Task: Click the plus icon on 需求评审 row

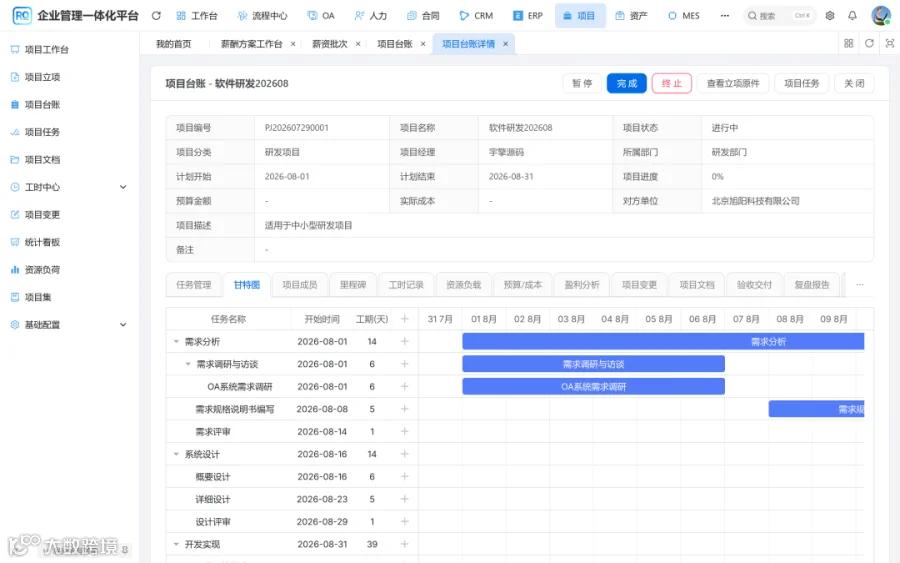Action: coord(405,432)
